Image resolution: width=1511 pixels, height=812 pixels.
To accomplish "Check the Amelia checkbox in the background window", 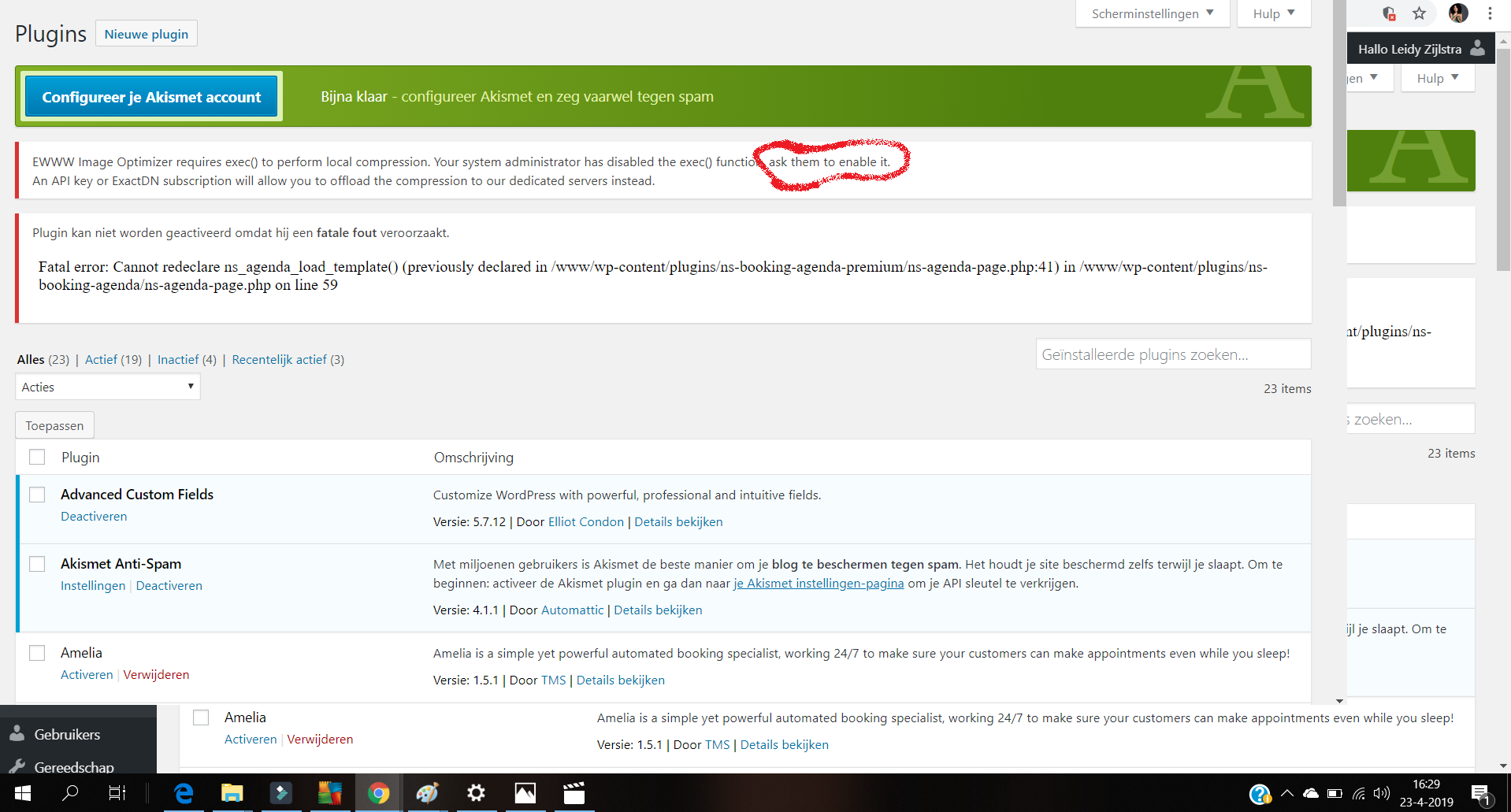I will click(x=201, y=717).
